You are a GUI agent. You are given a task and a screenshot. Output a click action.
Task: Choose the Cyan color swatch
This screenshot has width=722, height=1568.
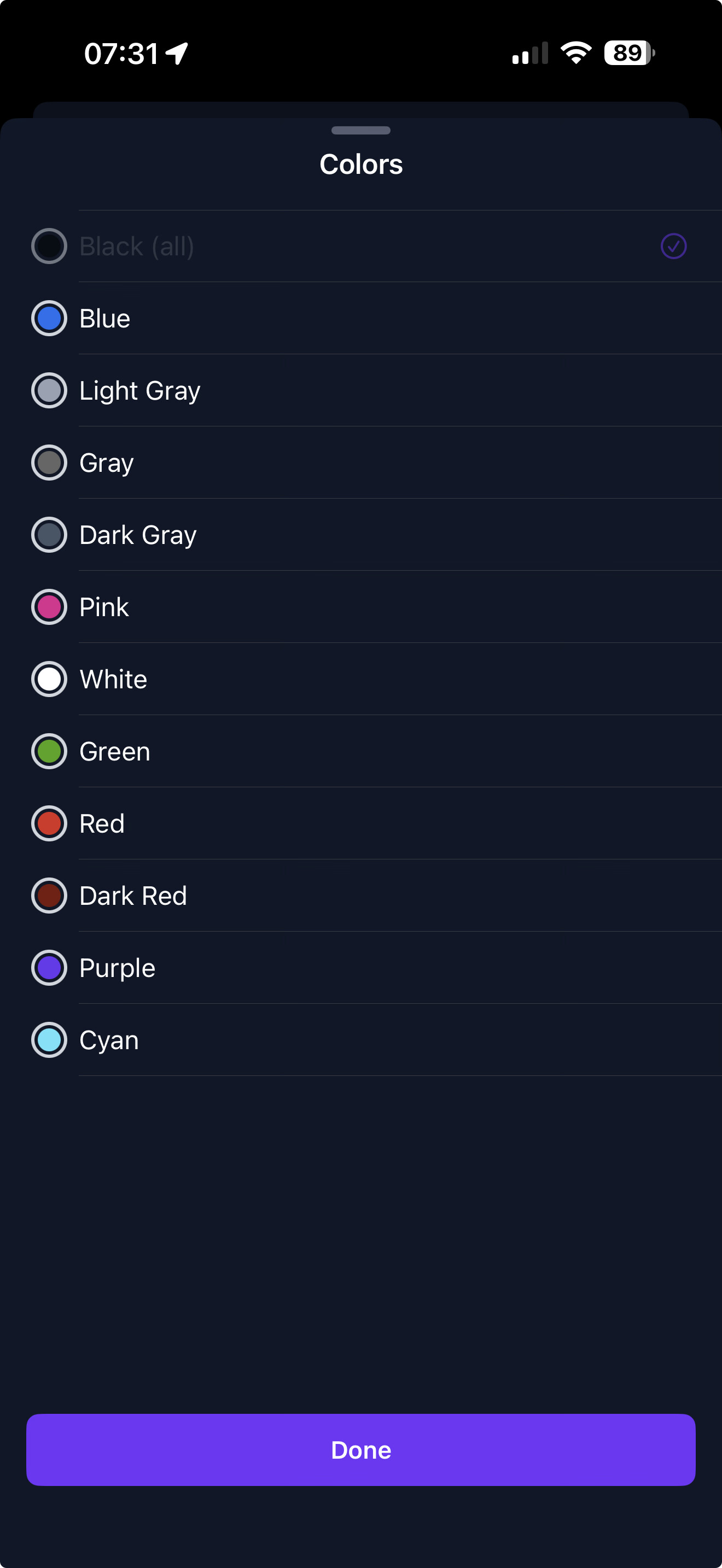(49, 1040)
